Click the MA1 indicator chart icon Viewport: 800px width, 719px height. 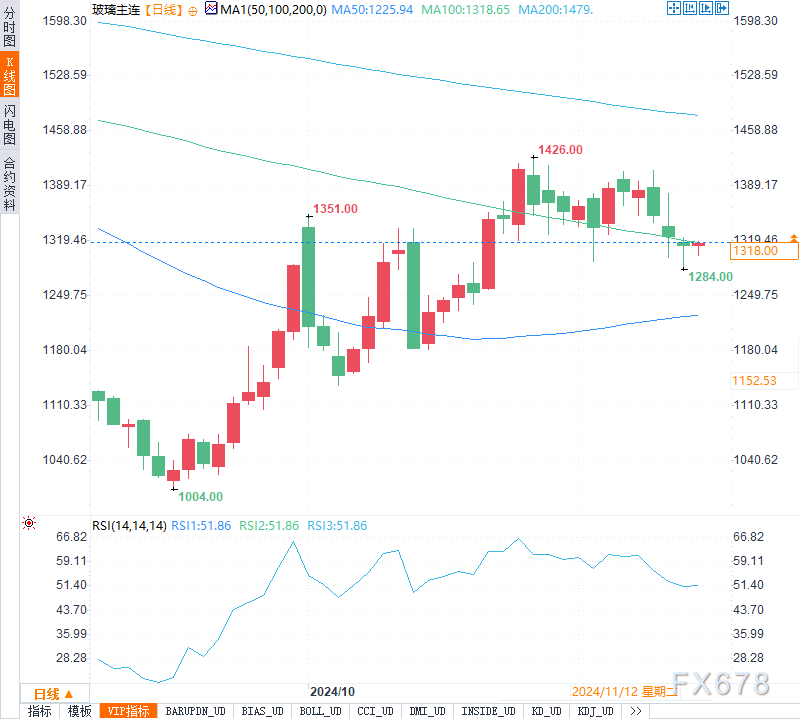coord(210,9)
